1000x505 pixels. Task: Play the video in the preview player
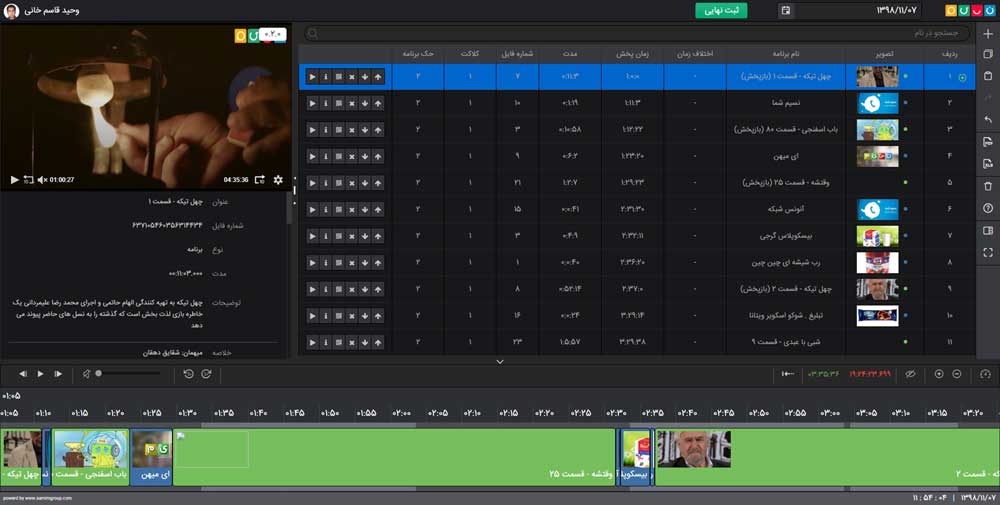coord(14,180)
